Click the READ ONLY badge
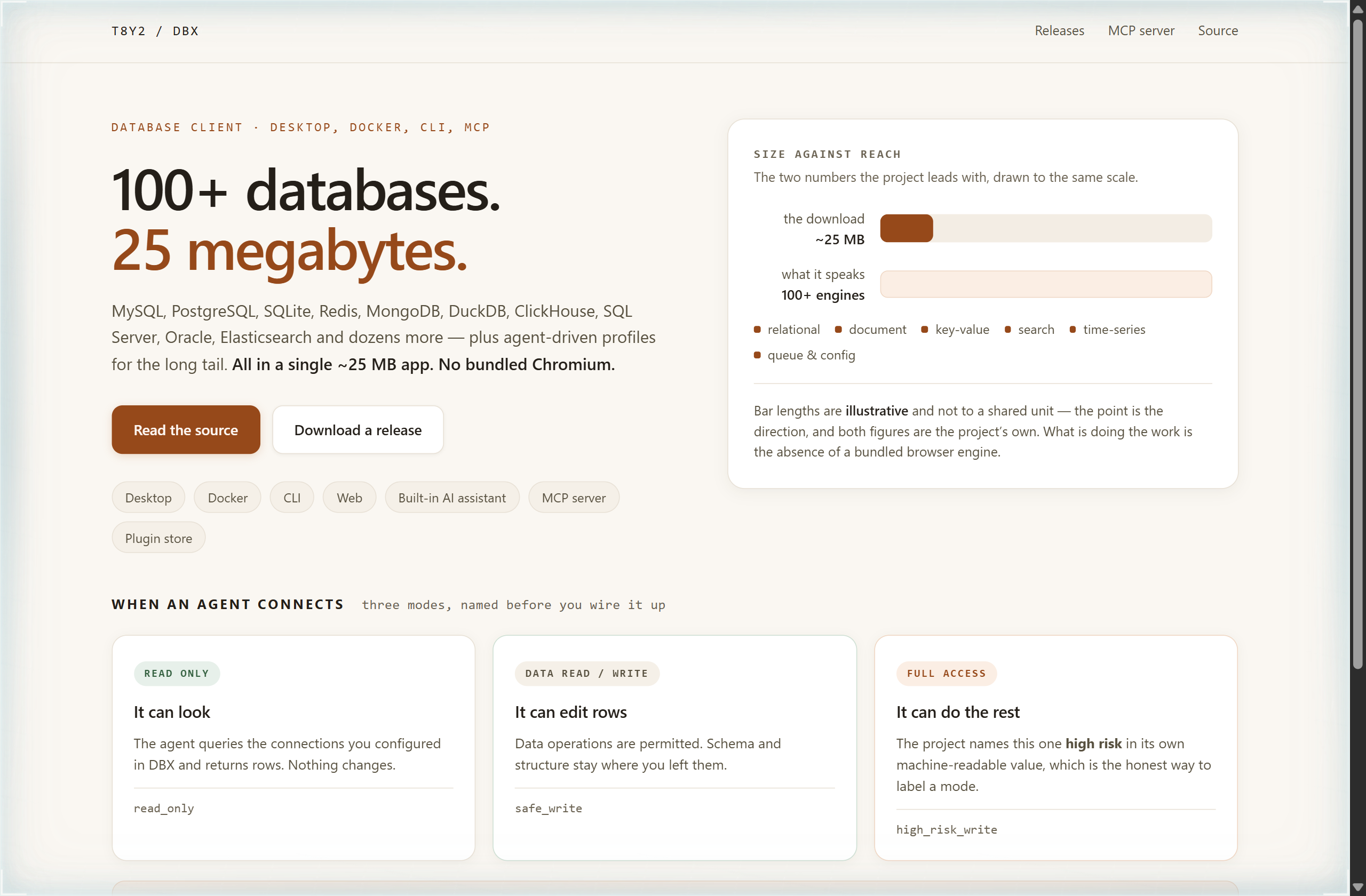Viewport: 1366px width, 896px height. (x=177, y=674)
